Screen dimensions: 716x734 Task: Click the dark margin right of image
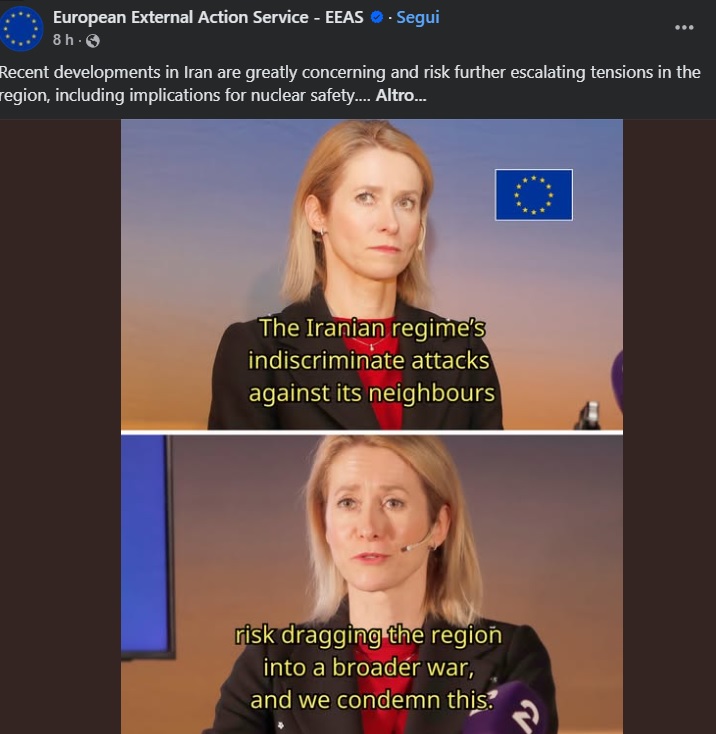coord(669,426)
